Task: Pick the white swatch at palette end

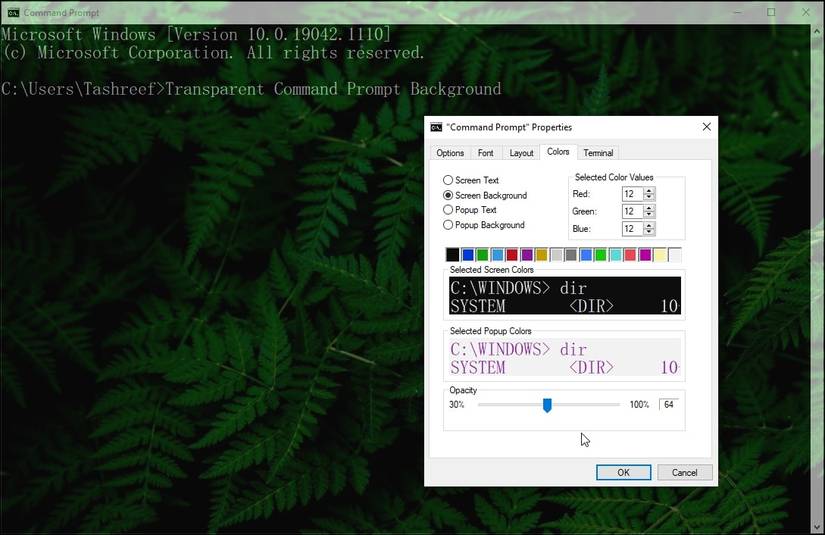Action: click(x=675, y=255)
